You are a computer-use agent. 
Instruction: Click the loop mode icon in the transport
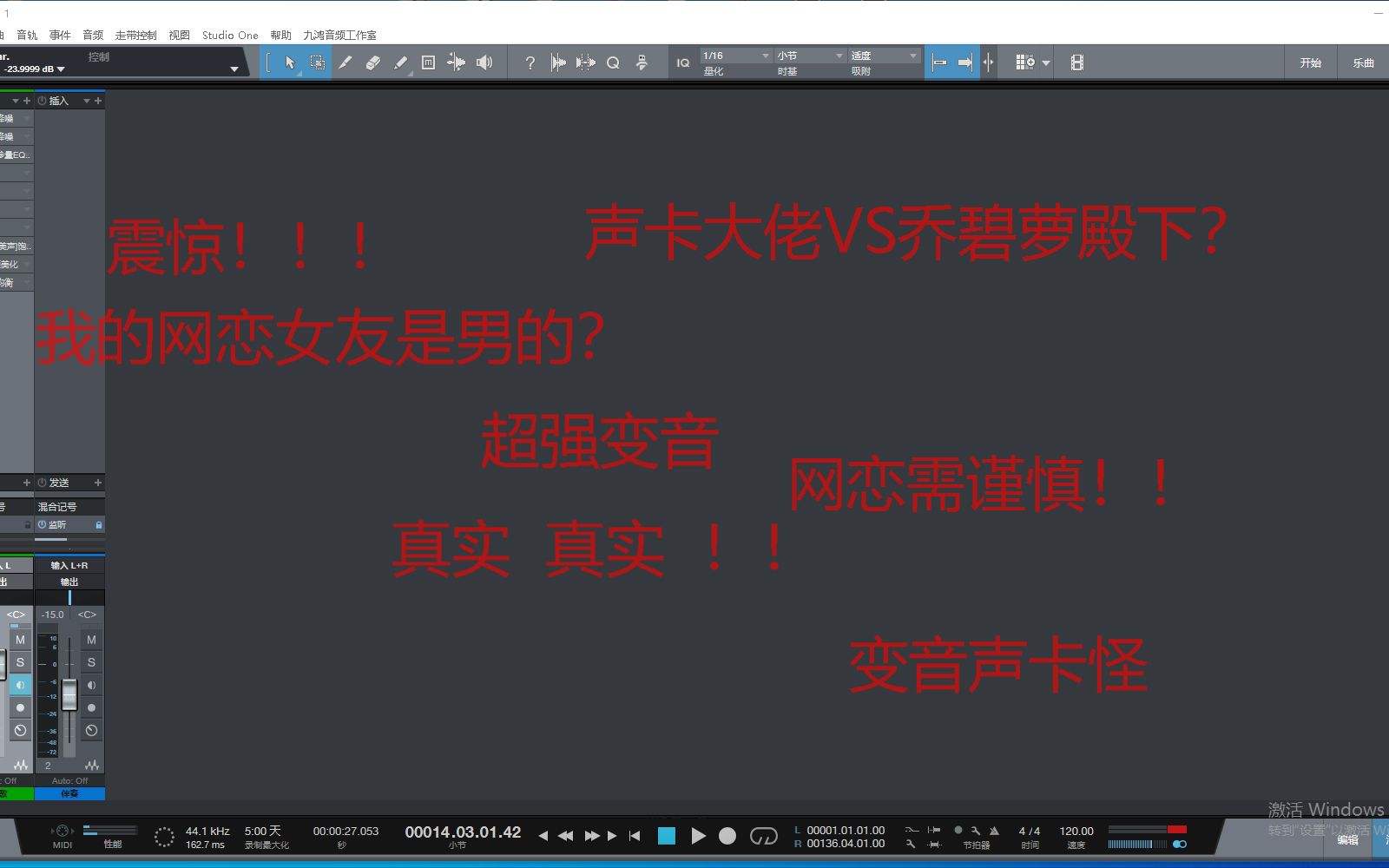point(764,835)
